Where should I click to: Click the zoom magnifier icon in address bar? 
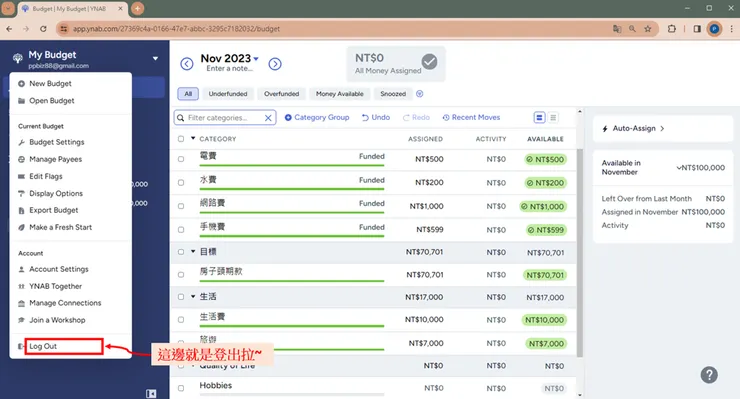(x=632, y=29)
